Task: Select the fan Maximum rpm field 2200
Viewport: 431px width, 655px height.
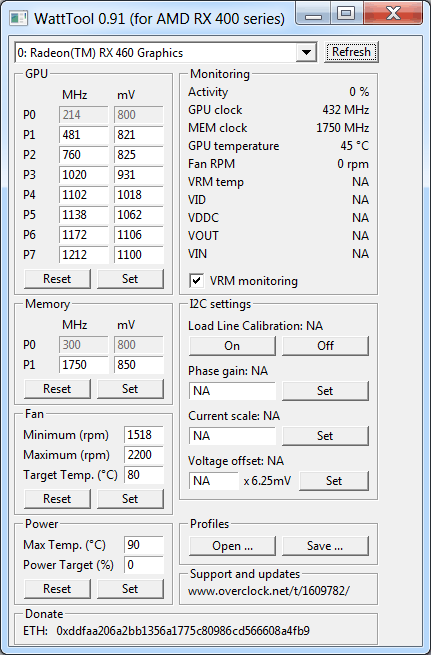Action: (144, 455)
